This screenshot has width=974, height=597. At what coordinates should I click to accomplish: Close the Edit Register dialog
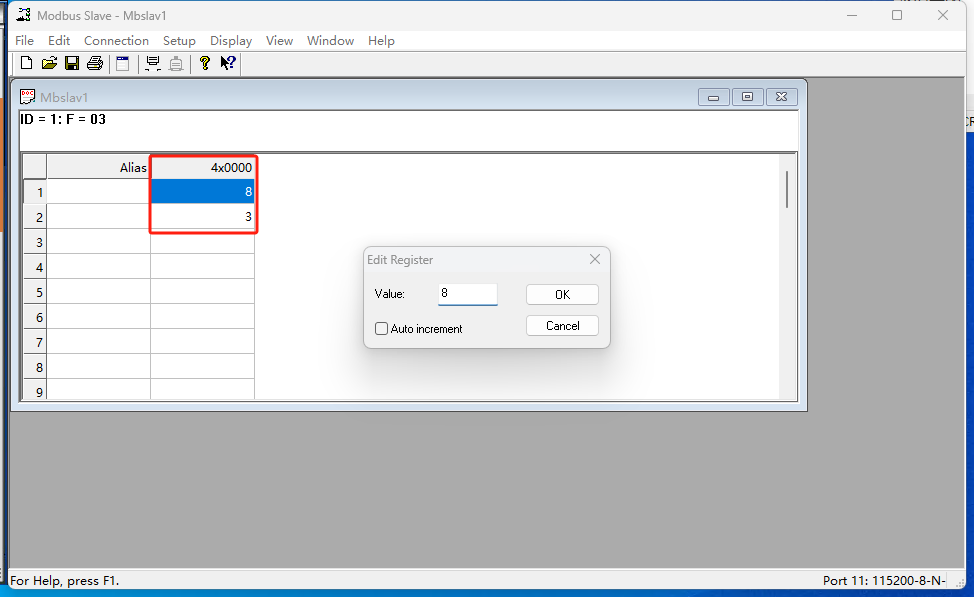[x=595, y=259]
